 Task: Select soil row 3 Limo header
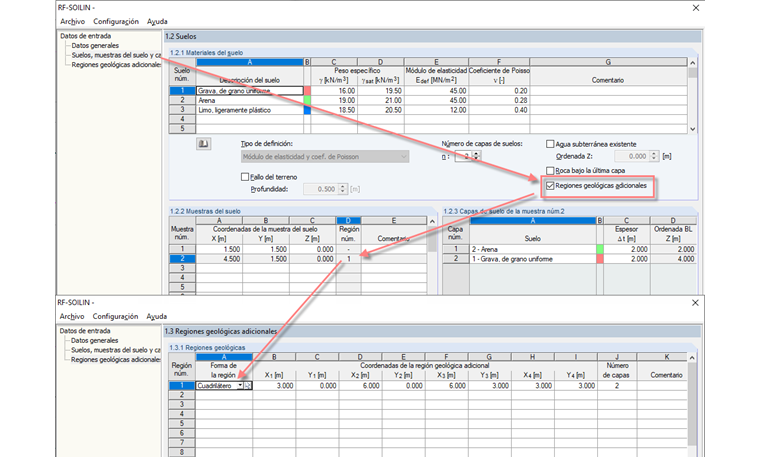click(182, 110)
